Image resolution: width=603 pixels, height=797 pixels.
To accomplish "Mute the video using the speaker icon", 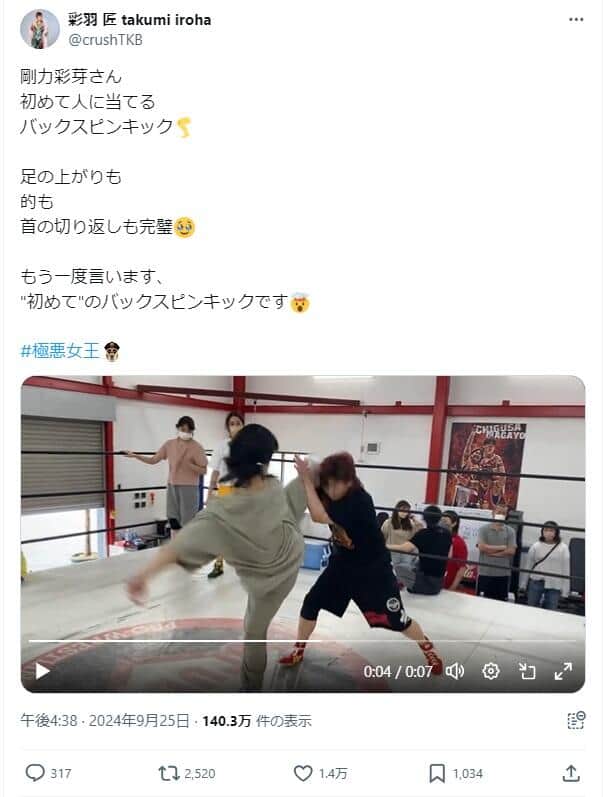I will (x=455, y=671).
